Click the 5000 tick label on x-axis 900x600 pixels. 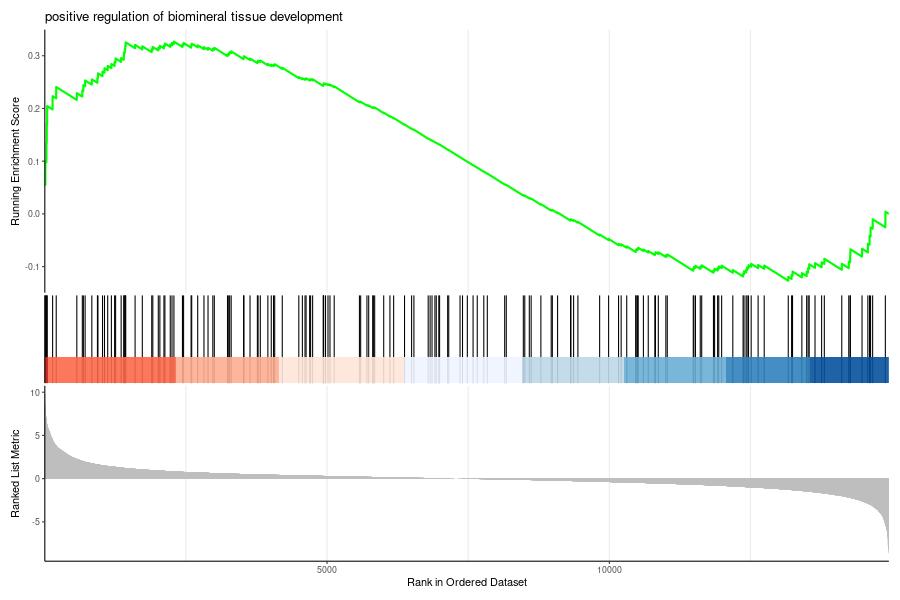(x=327, y=570)
